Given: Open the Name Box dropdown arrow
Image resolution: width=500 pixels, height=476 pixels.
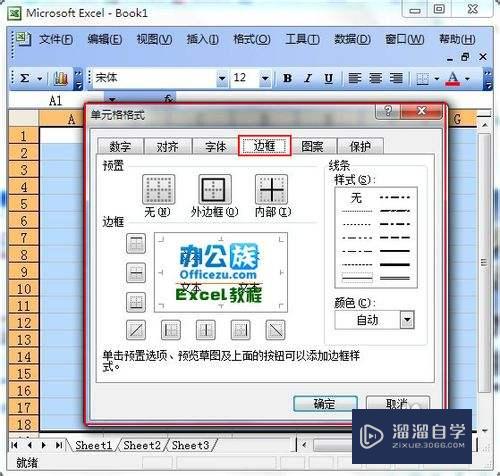Looking at the screenshot, I should [112, 99].
